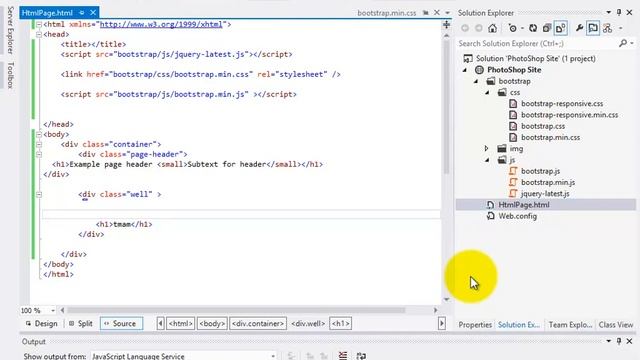The image size is (640, 360).
Task: Collapse the css folder
Action: tap(487, 93)
